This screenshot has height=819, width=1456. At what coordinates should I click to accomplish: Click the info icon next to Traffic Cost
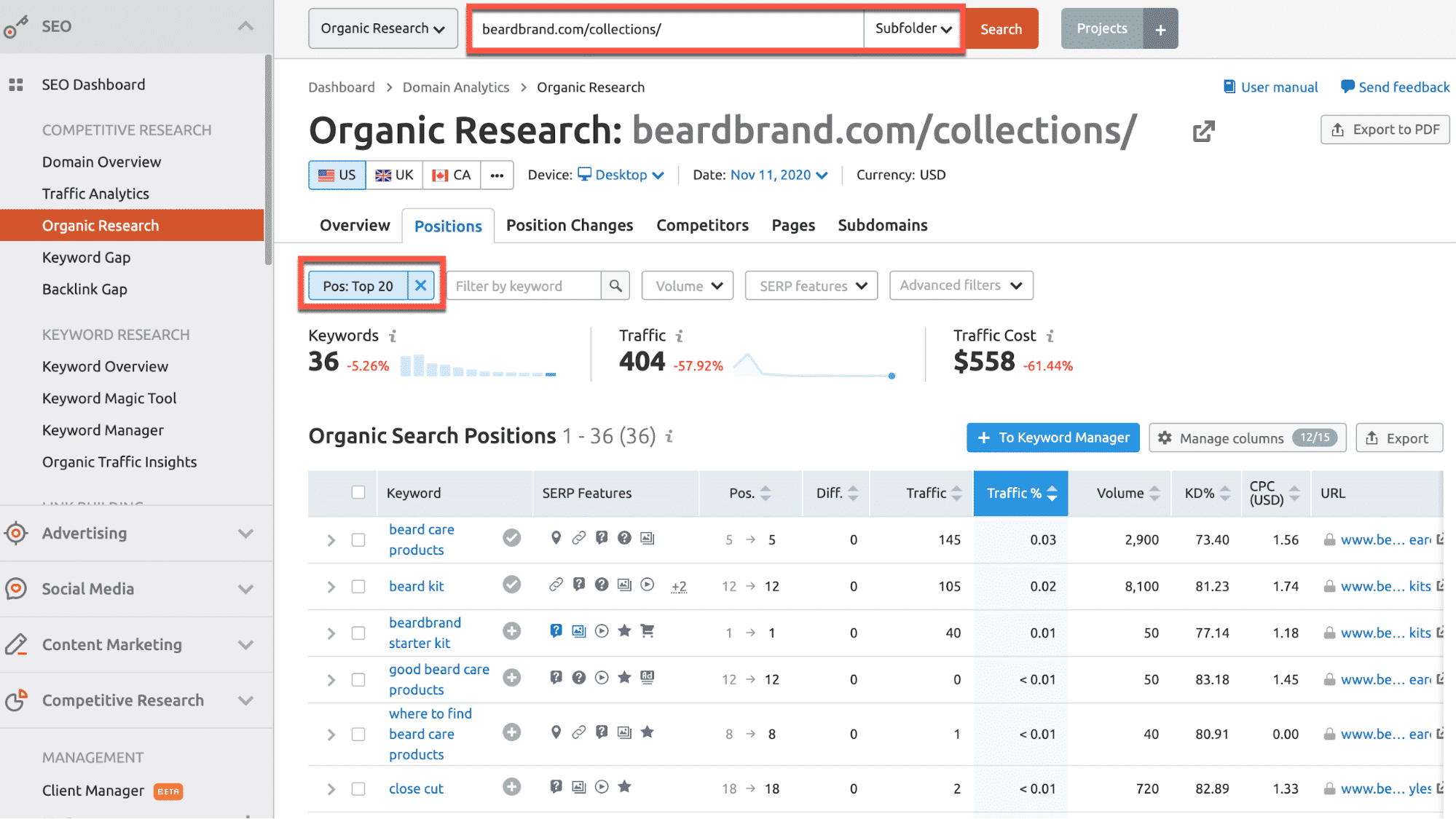point(1050,336)
